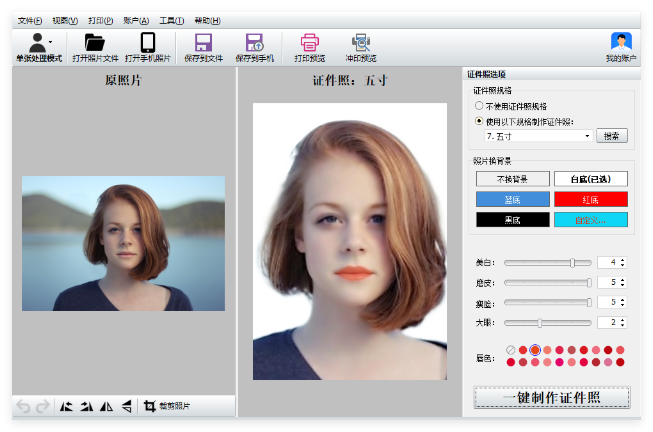Image resolution: width=653 pixels, height=432 pixels.
Task: Decrease 瘦脸 value with down arrow
Action: tap(622, 305)
